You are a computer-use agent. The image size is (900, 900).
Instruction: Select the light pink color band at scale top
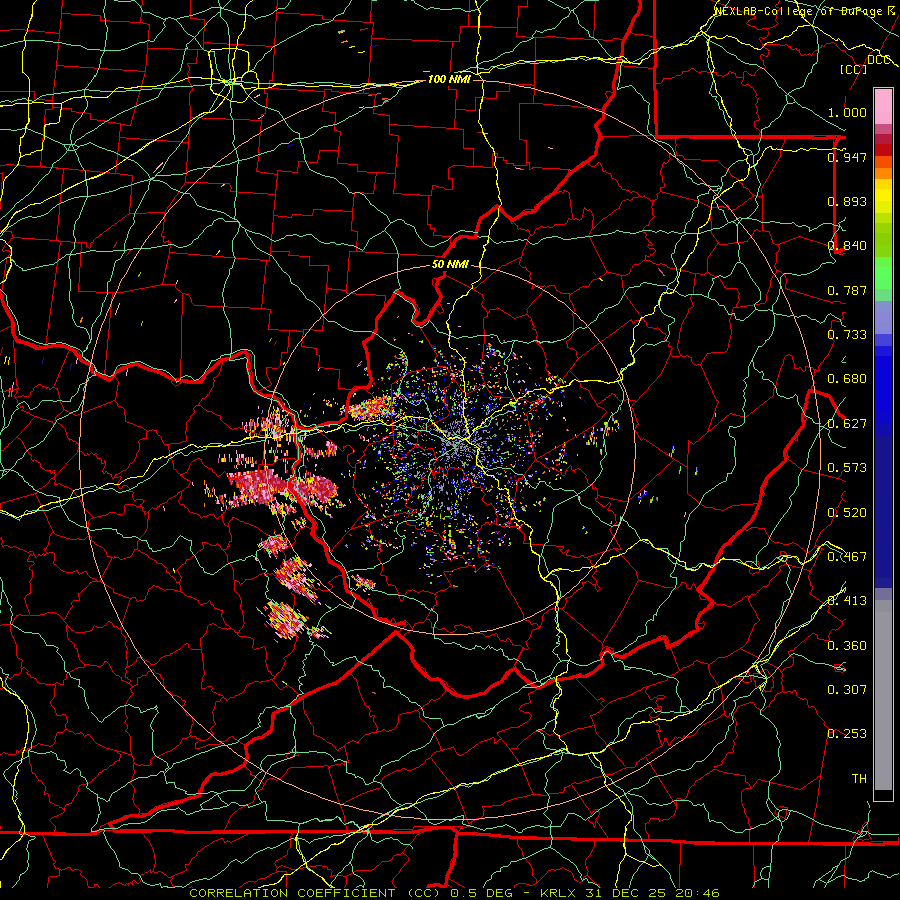click(x=883, y=107)
